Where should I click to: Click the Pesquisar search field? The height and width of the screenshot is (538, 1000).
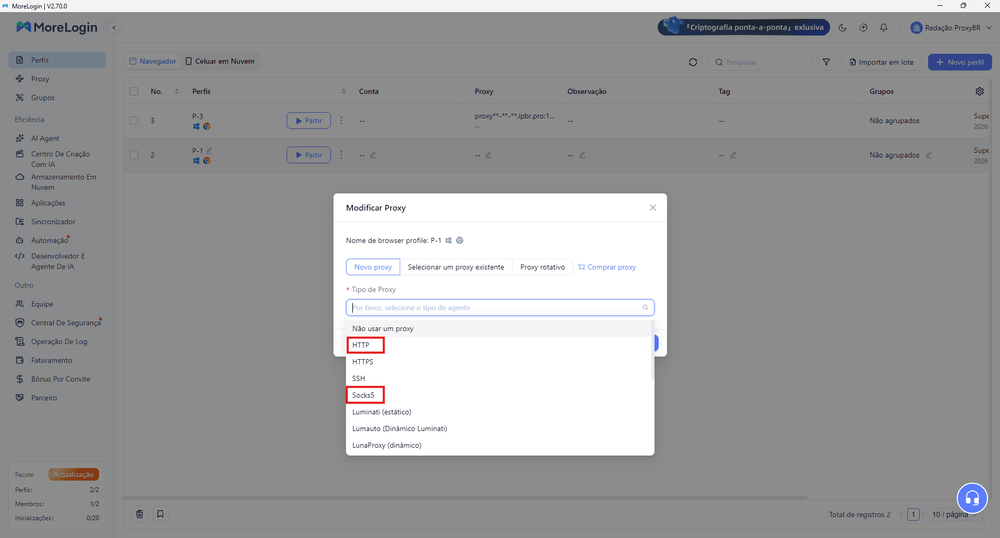759,62
